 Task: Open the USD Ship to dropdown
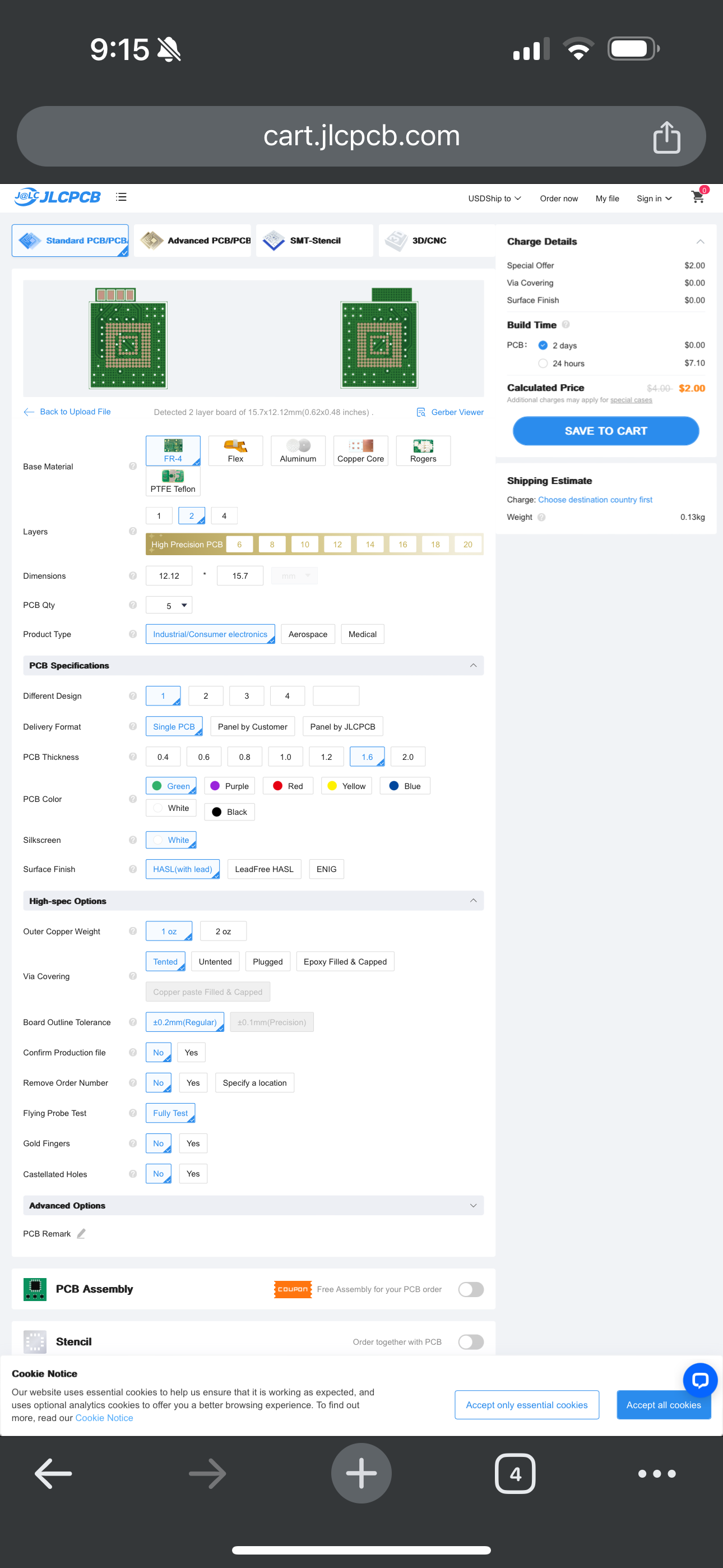pyautogui.click(x=494, y=199)
